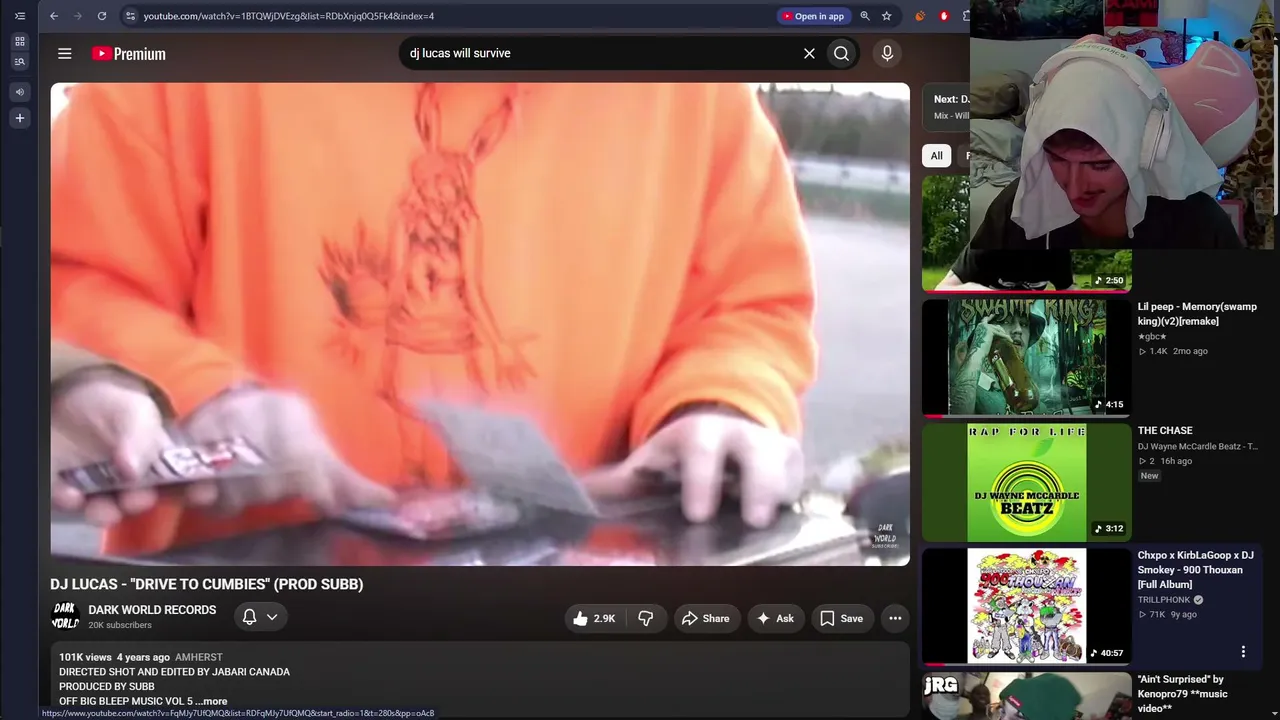Viewport: 1280px width, 720px height.
Task: Open menu for the 900 Thouxan video
Action: (1243, 652)
